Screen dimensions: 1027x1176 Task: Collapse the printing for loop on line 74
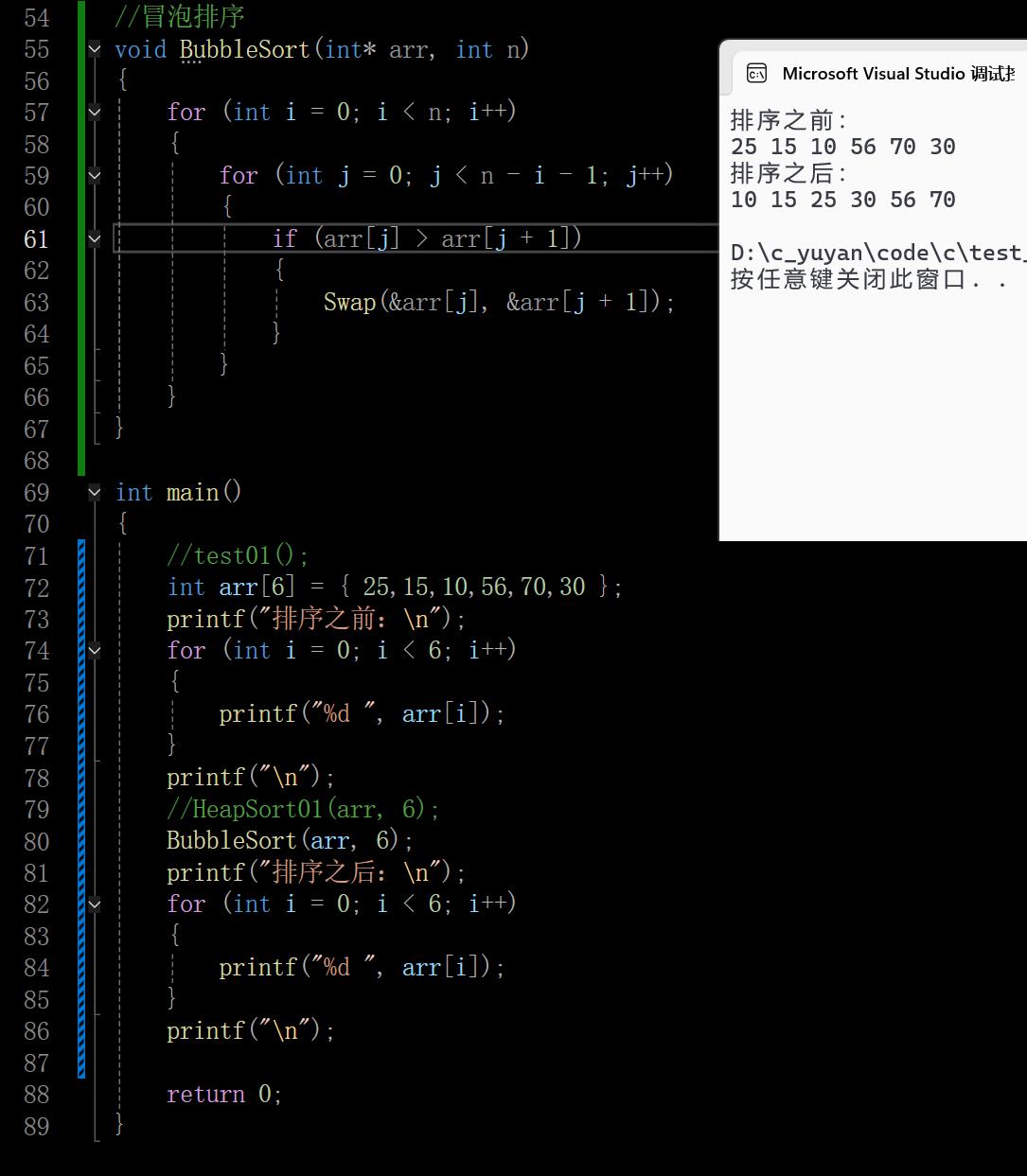(x=93, y=650)
